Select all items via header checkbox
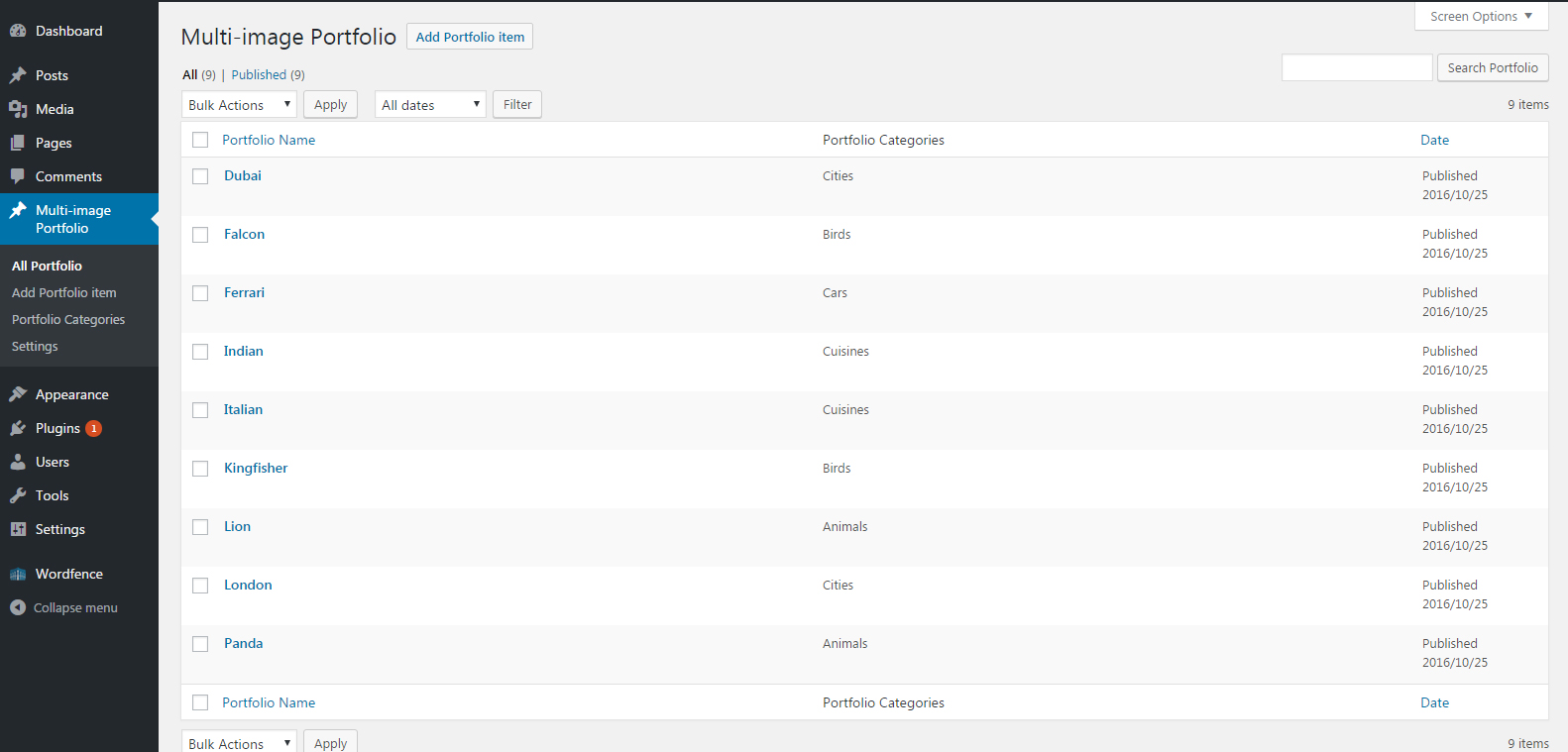 coord(200,140)
